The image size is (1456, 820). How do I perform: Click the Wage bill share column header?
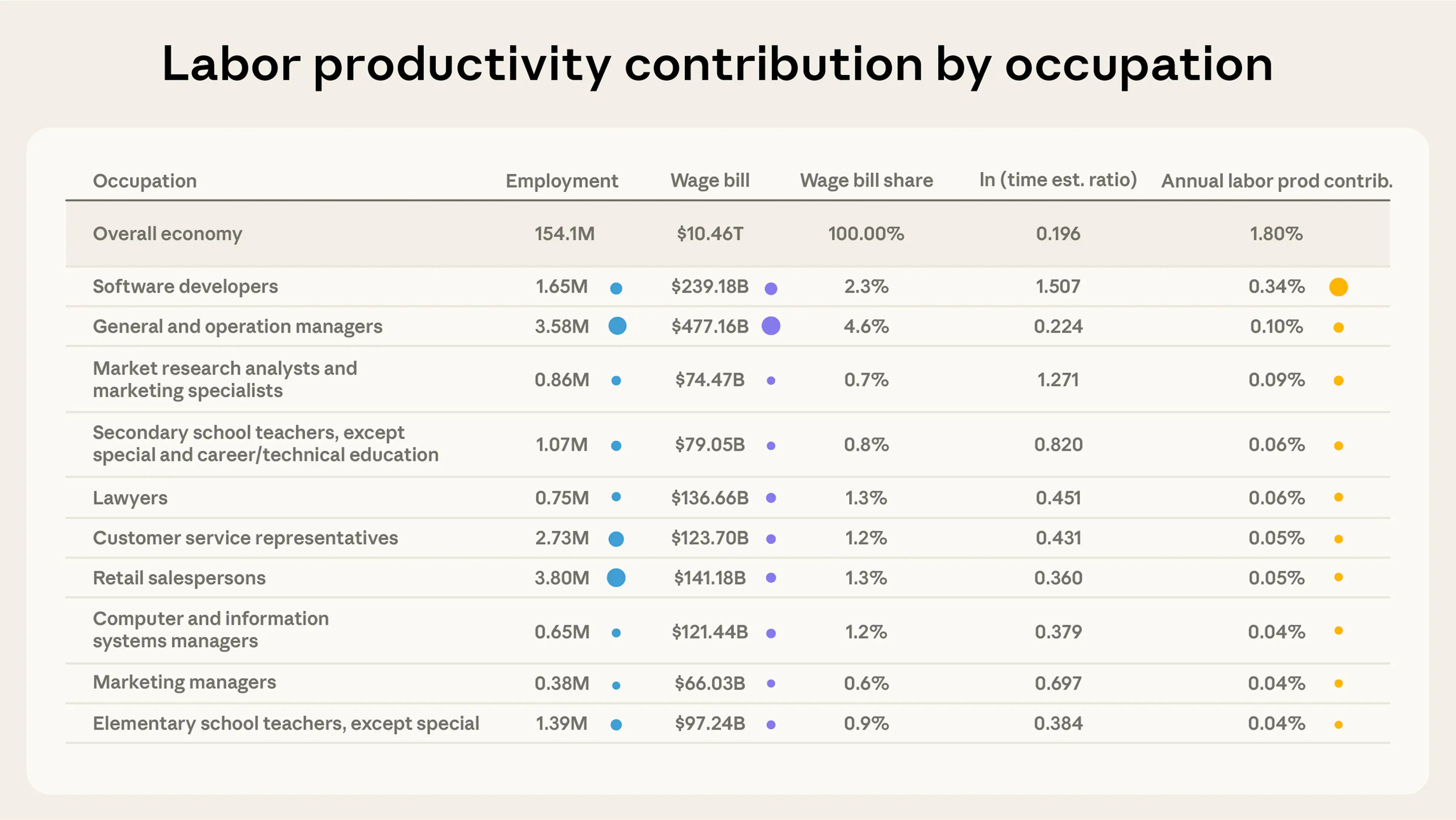click(x=866, y=181)
